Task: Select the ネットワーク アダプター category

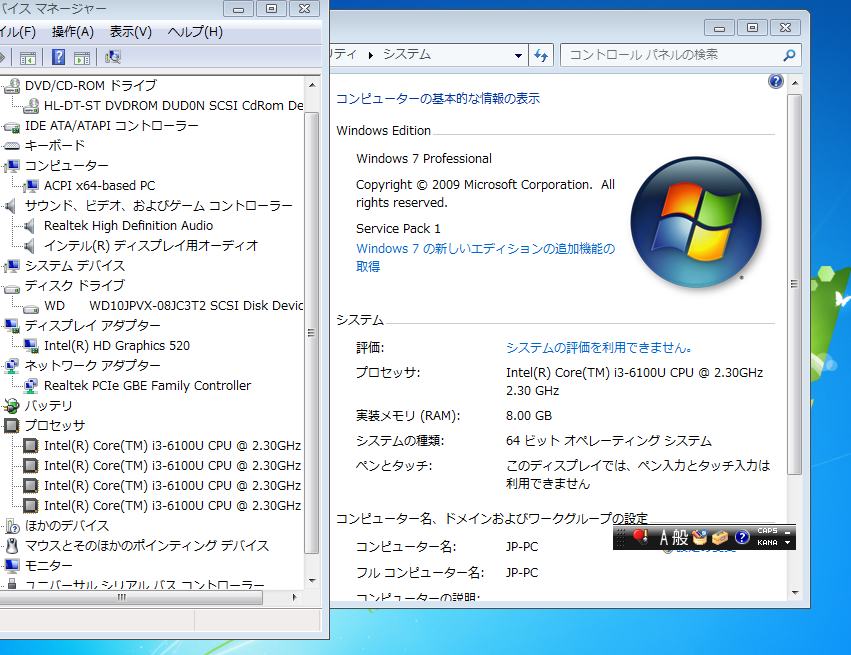Action: click(x=93, y=366)
